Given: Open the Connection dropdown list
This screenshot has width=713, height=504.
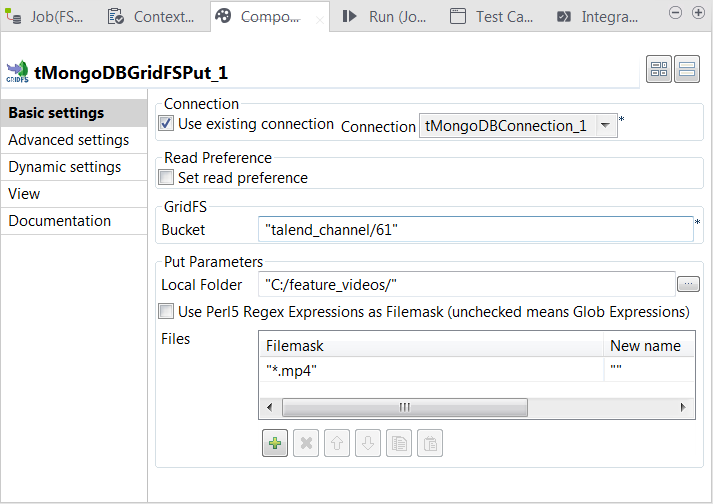Looking at the screenshot, I should point(607,126).
